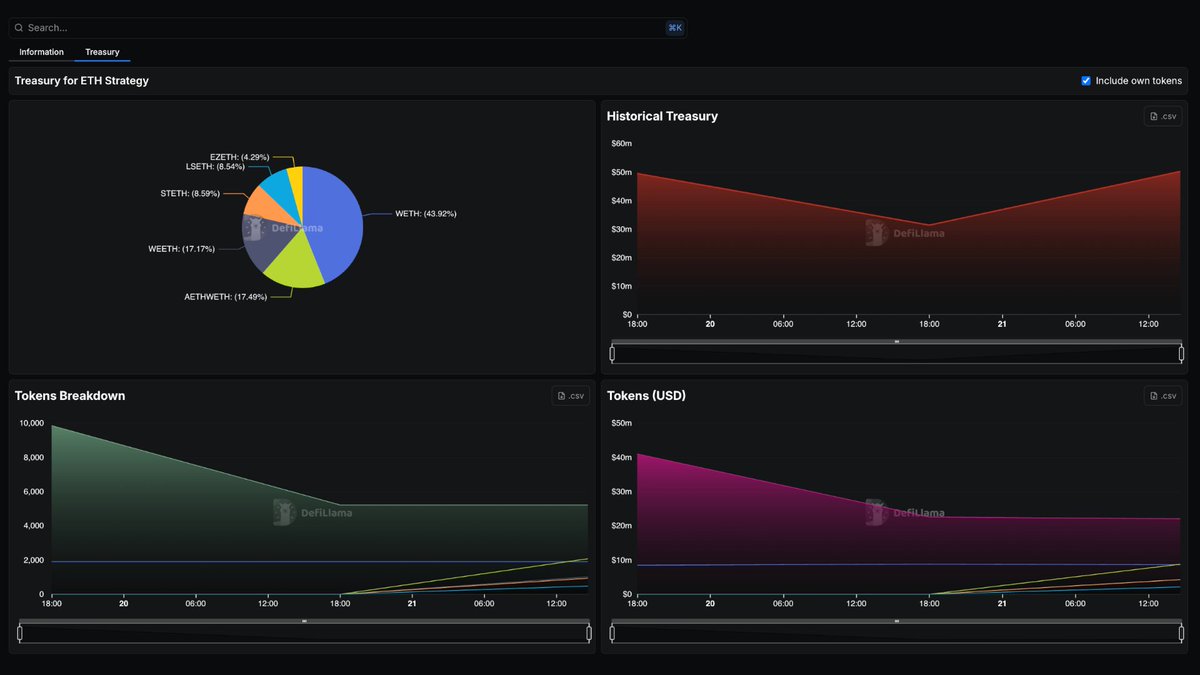Click Tokens Breakdown right zoom slider handle
Image resolution: width=1200 pixels, height=675 pixels.
point(589,633)
